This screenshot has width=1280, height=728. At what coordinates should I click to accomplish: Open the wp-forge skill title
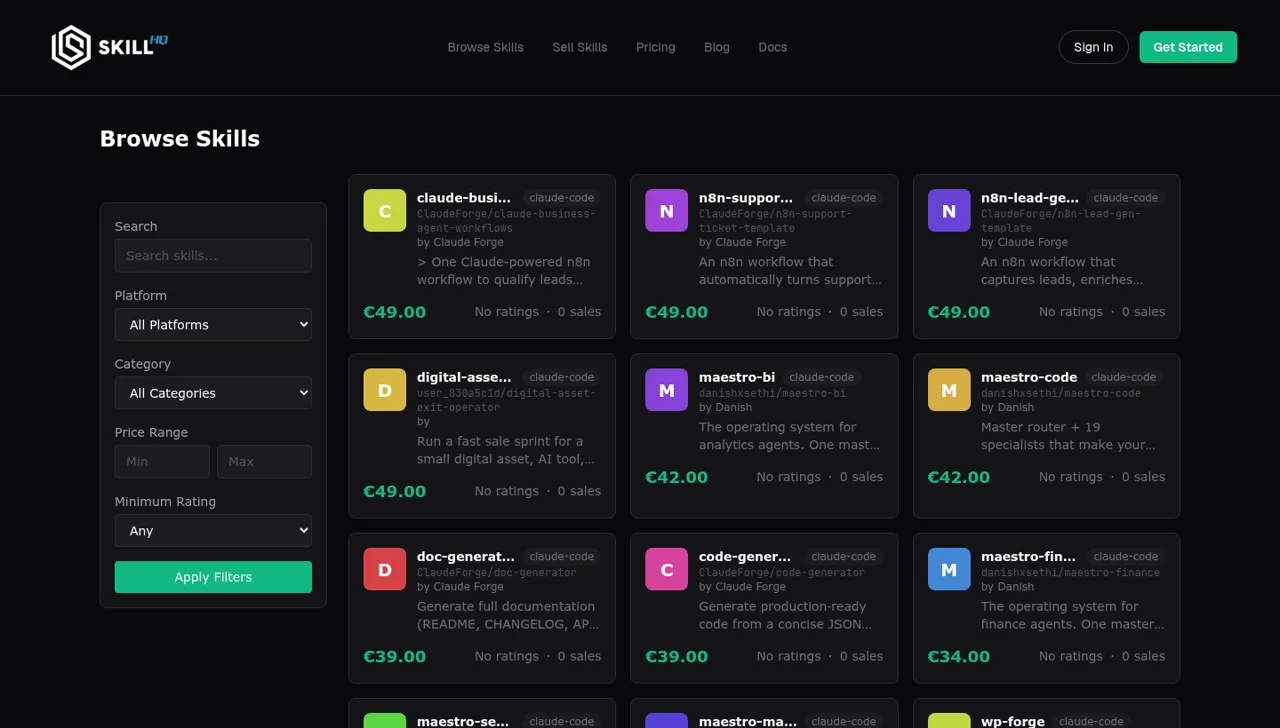(x=1013, y=721)
